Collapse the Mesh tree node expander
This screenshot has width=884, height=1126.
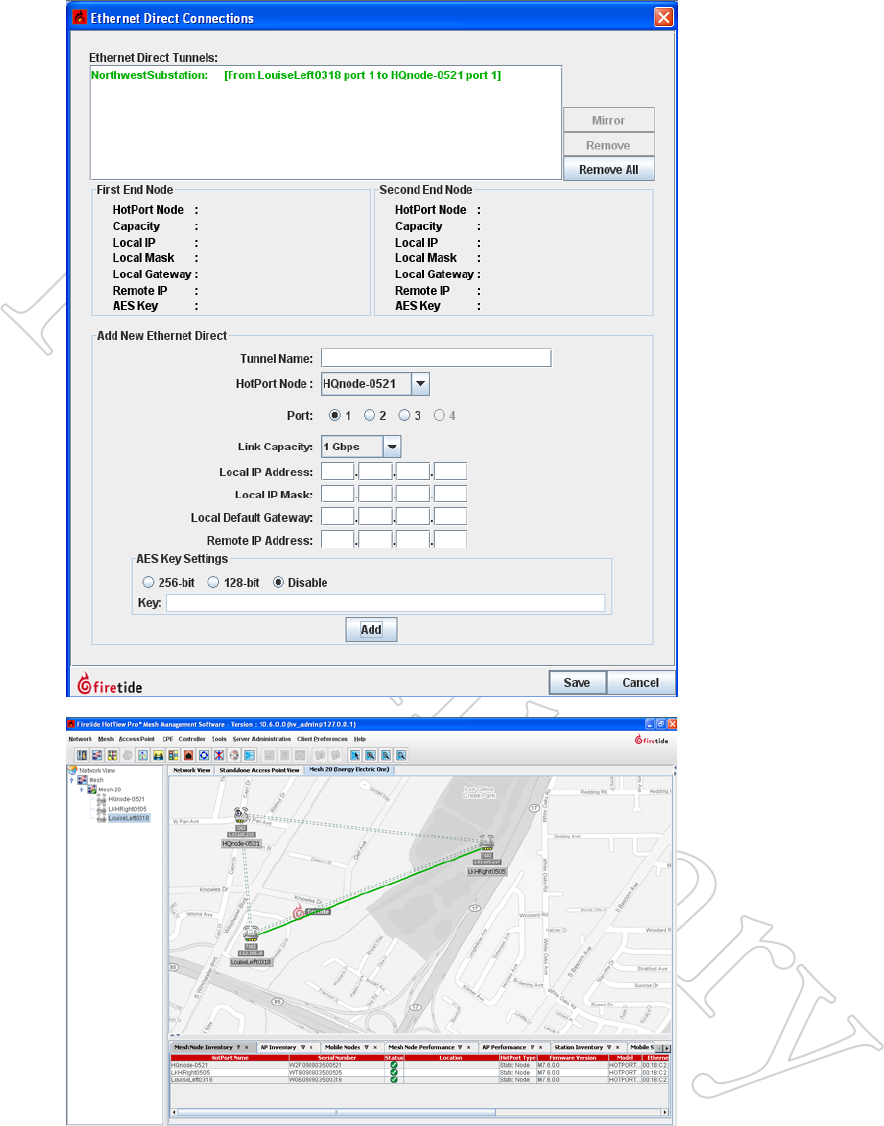click(71, 780)
